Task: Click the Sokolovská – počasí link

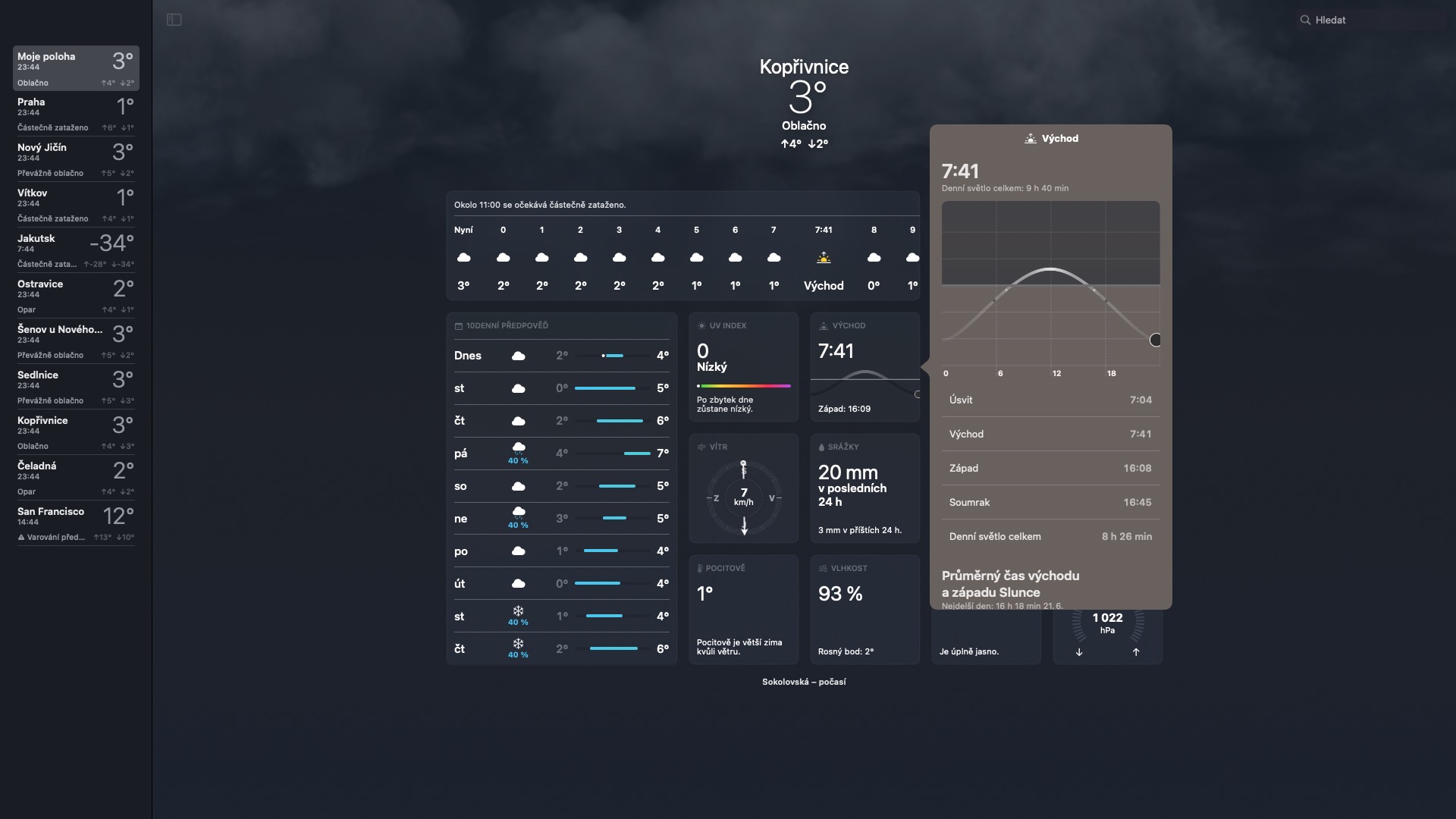Action: pyautogui.click(x=804, y=682)
